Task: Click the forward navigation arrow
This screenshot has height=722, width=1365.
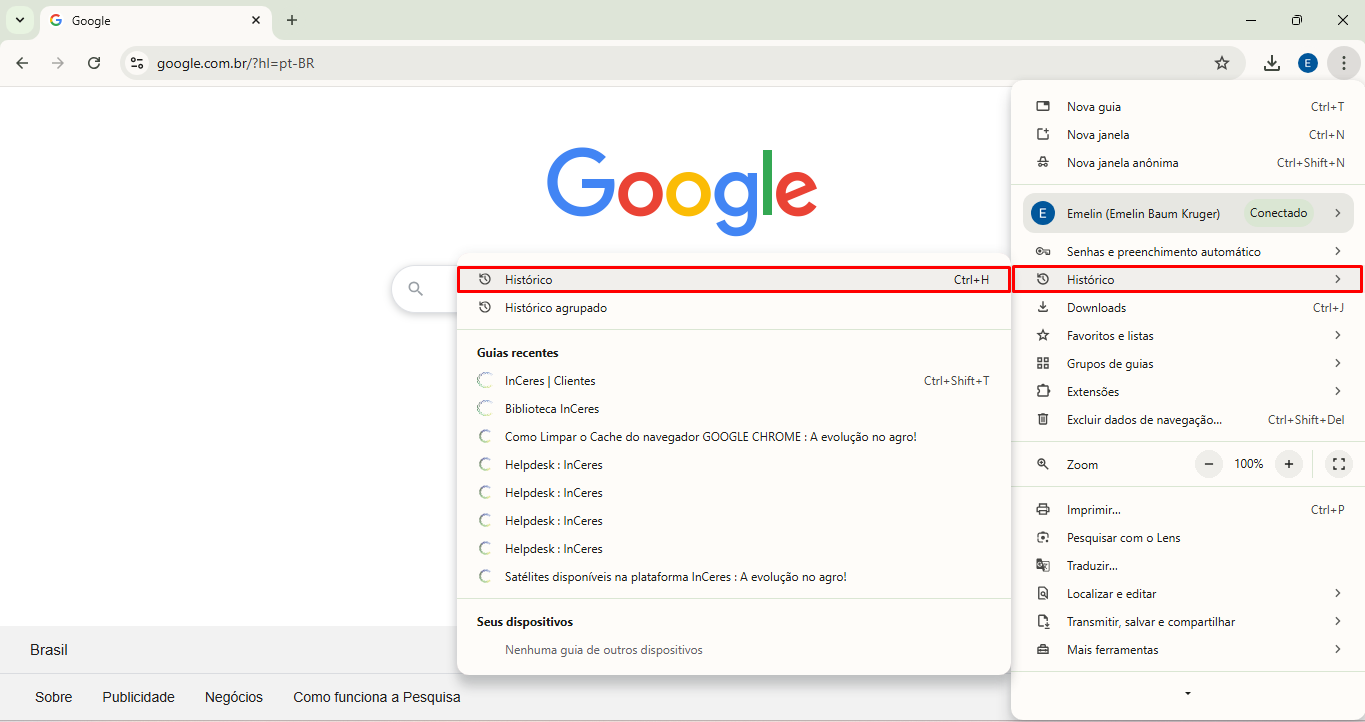Action: pos(58,63)
